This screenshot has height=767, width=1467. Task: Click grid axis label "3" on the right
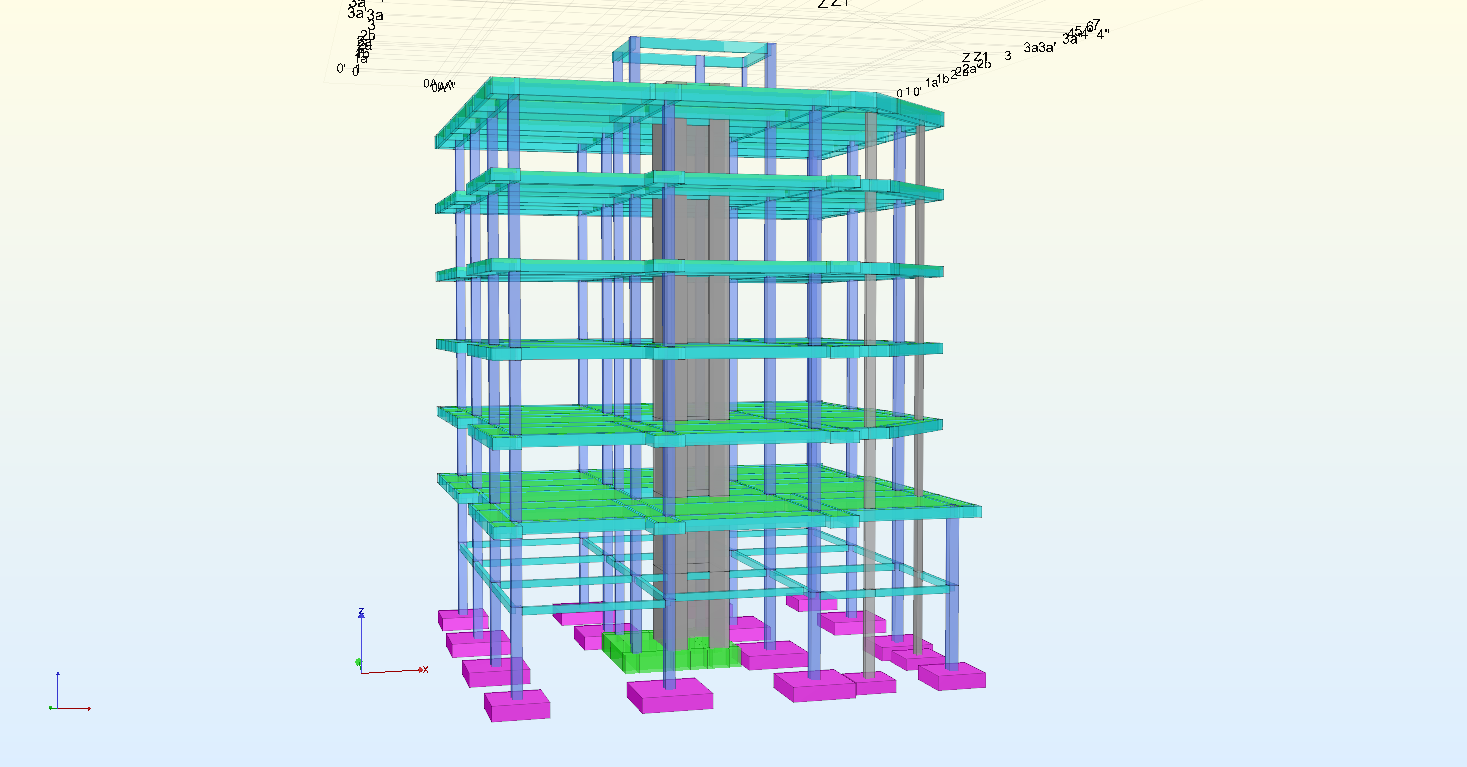coord(1008,55)
